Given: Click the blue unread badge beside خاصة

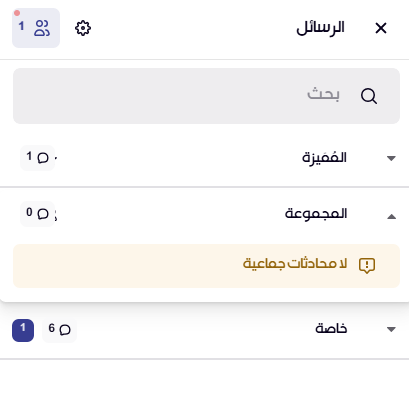Looking at the screenshot, I should coord(23,330).
